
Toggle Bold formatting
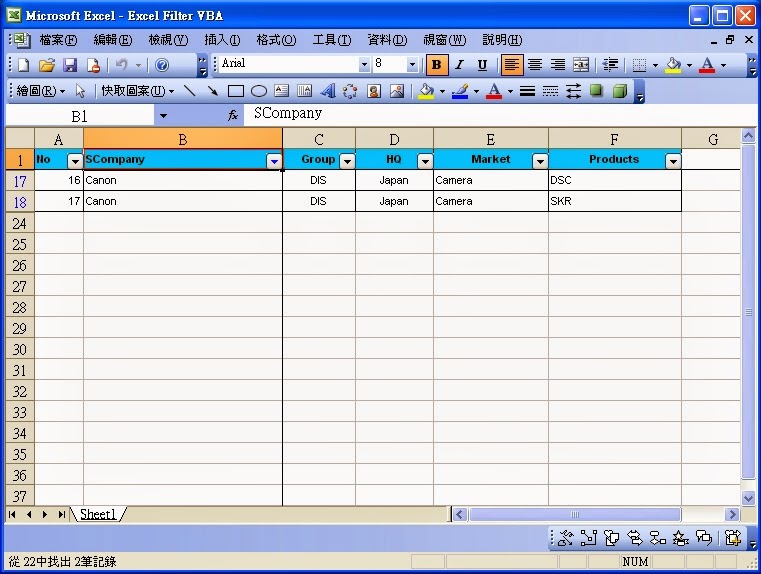coord(436,65)
